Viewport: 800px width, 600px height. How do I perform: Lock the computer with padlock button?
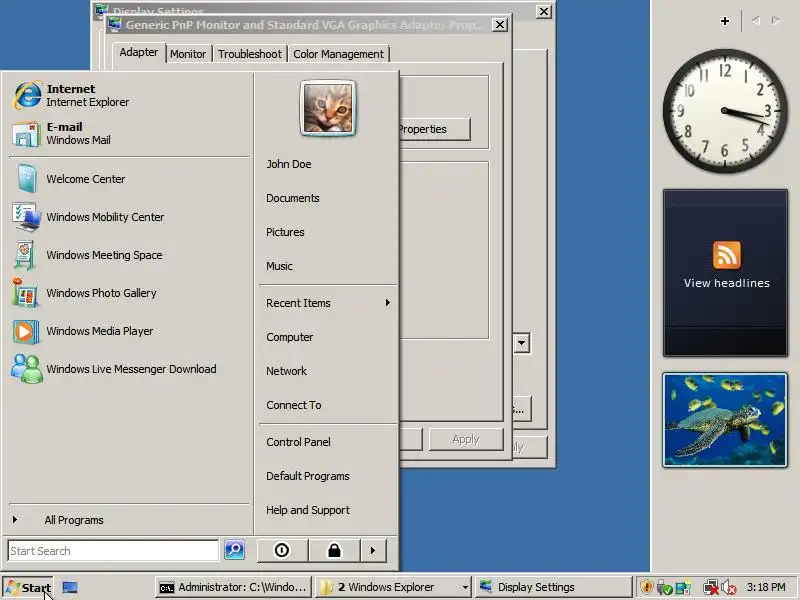pos(334,551)
